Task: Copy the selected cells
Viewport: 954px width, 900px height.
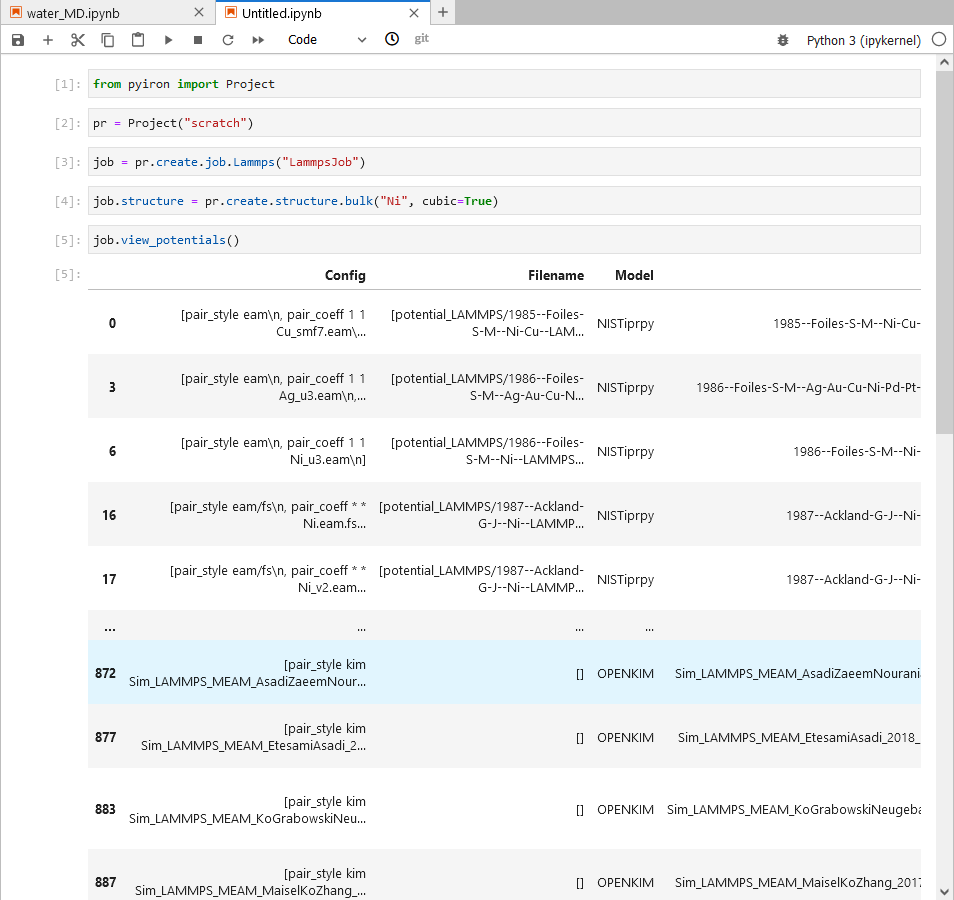Action: (x=107, y=39)
